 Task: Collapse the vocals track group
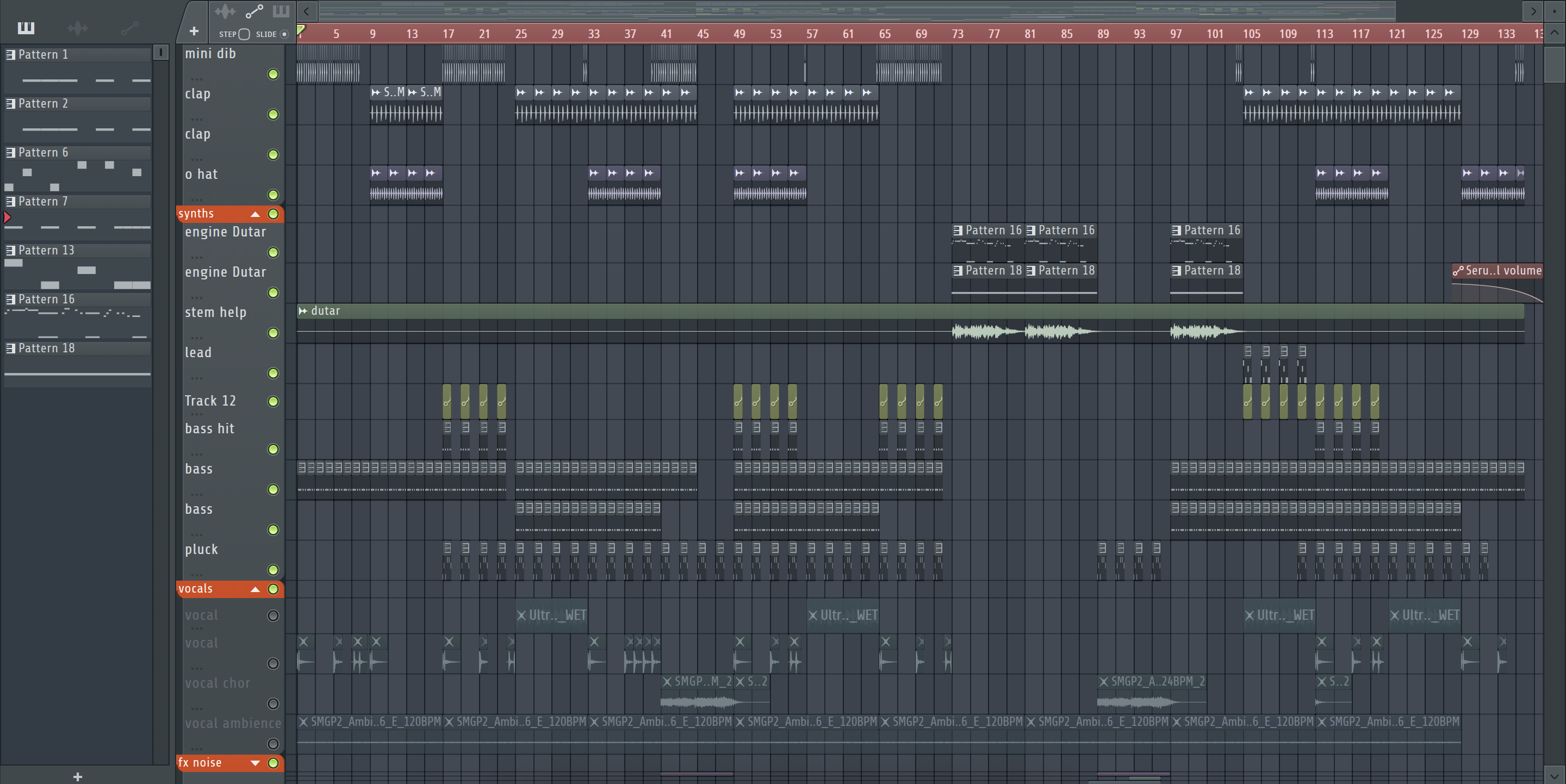[x=256, y=589]
